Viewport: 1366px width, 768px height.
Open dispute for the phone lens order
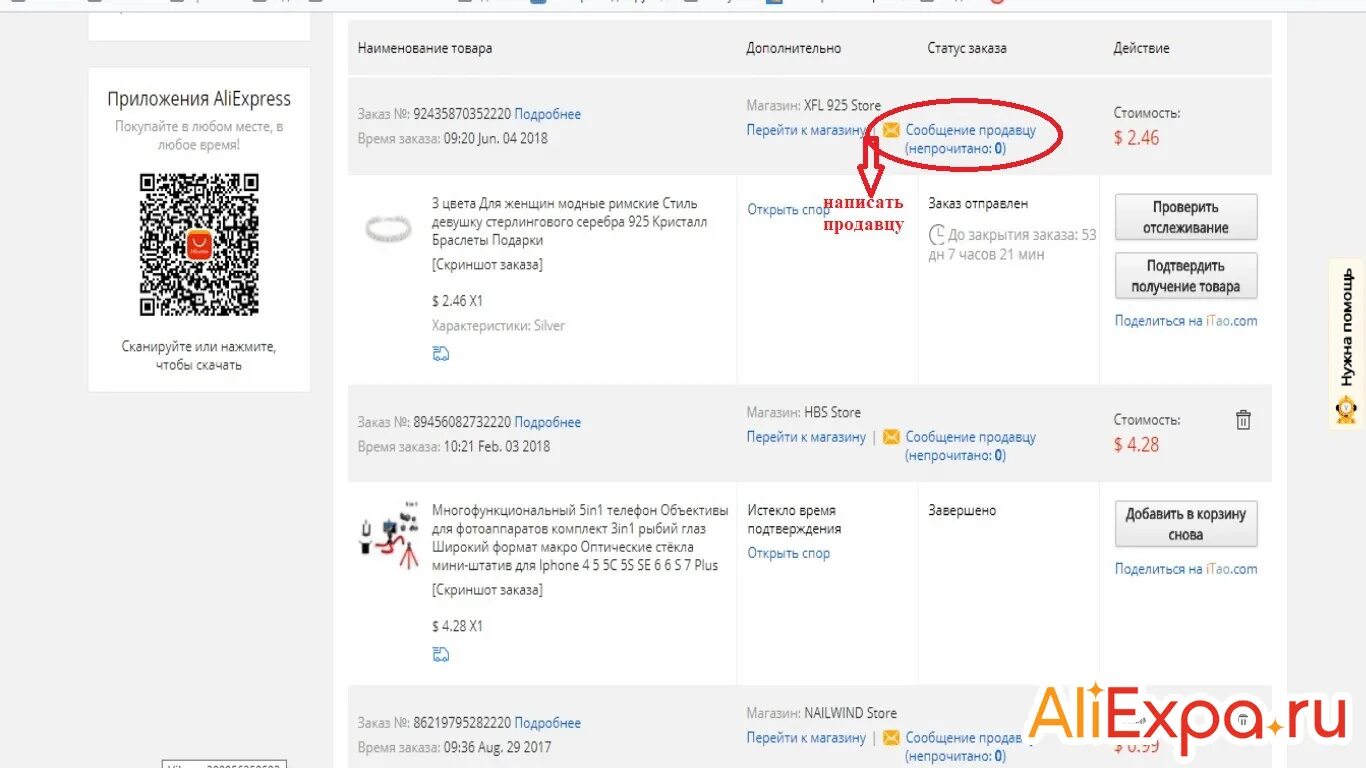tap(789, 553)
